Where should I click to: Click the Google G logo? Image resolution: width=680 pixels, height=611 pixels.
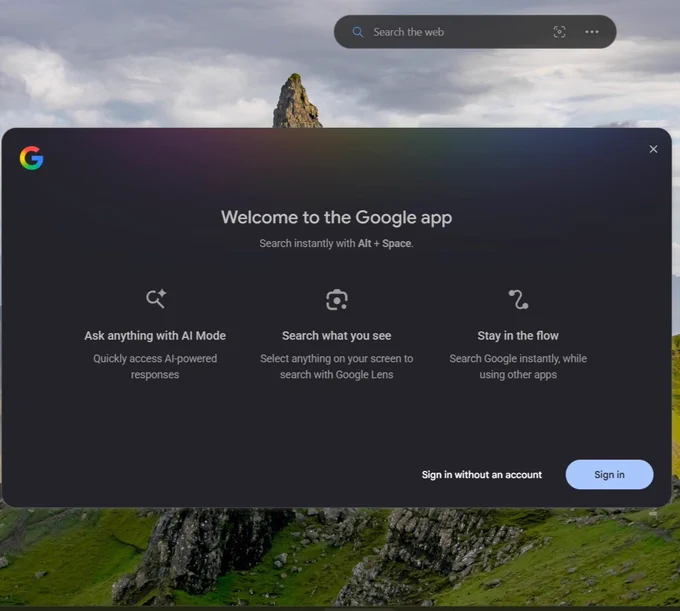pos(32,158)
